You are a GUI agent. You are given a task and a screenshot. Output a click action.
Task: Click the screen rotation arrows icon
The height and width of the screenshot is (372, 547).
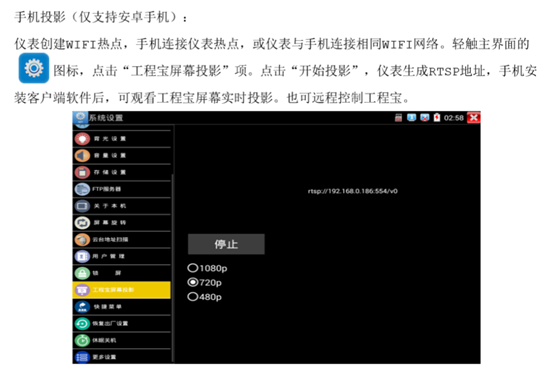tap(82, 223)
